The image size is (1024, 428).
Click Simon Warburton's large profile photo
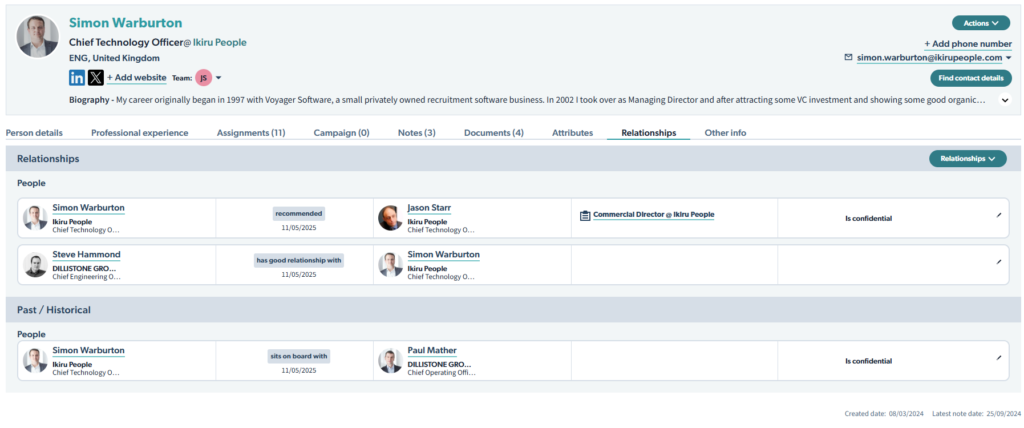coord(37,37)
